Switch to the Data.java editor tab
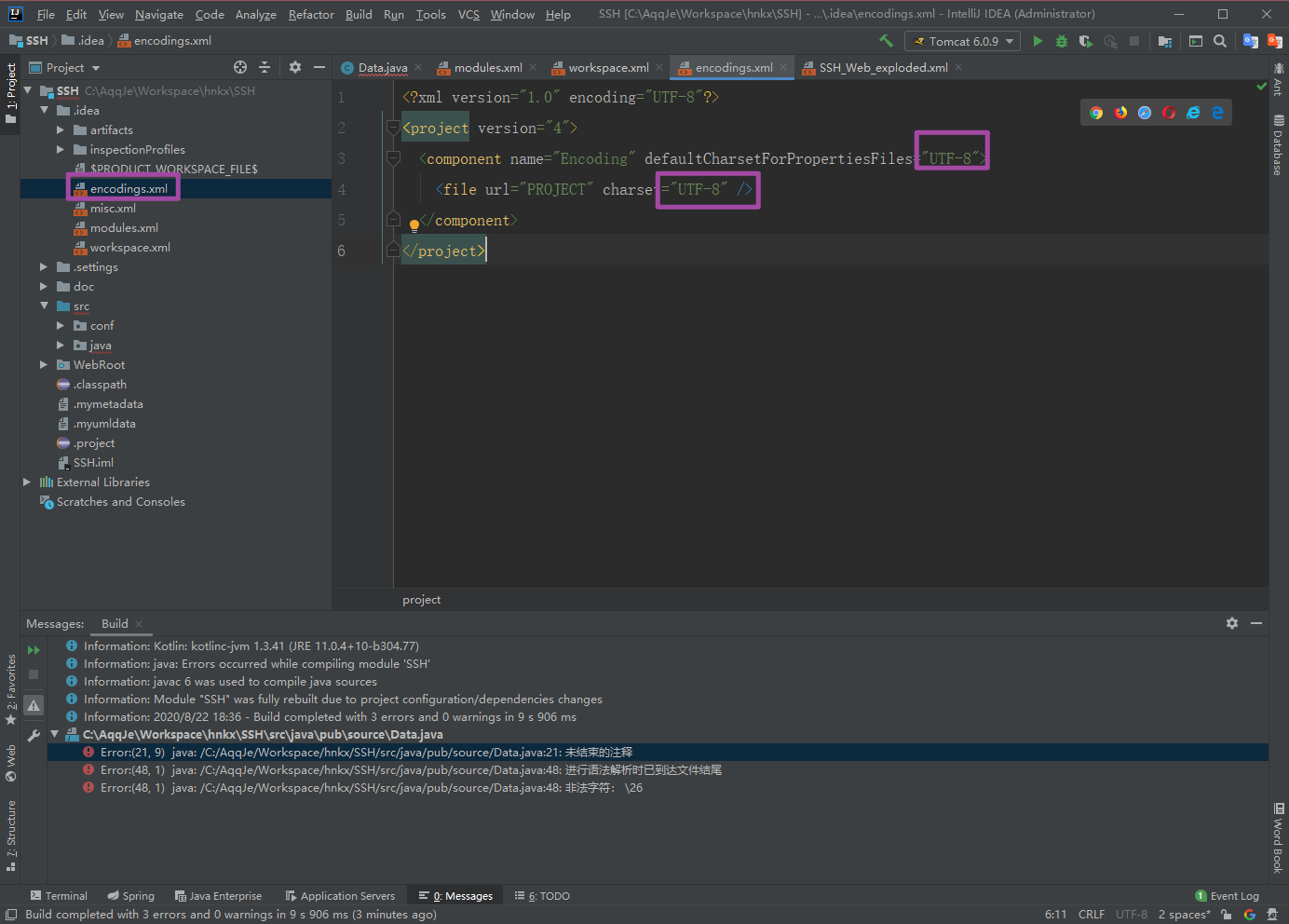The width and height of the screenshot is (1289, 924). click(x=381, y=67)
